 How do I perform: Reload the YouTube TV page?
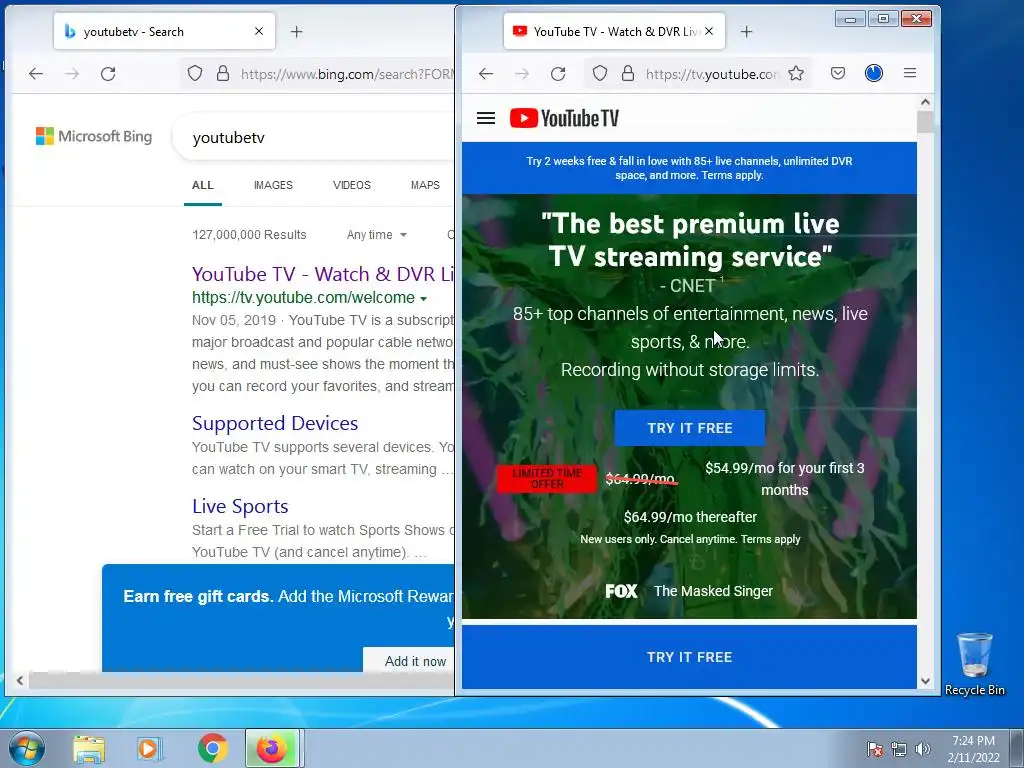click(558, 74)
